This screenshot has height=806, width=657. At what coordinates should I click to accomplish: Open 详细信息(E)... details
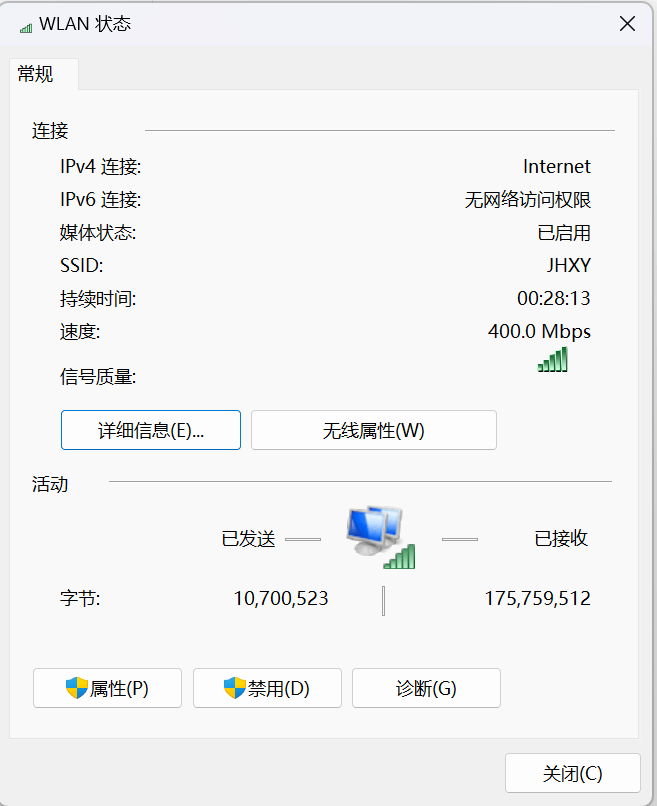pos(151,430)
